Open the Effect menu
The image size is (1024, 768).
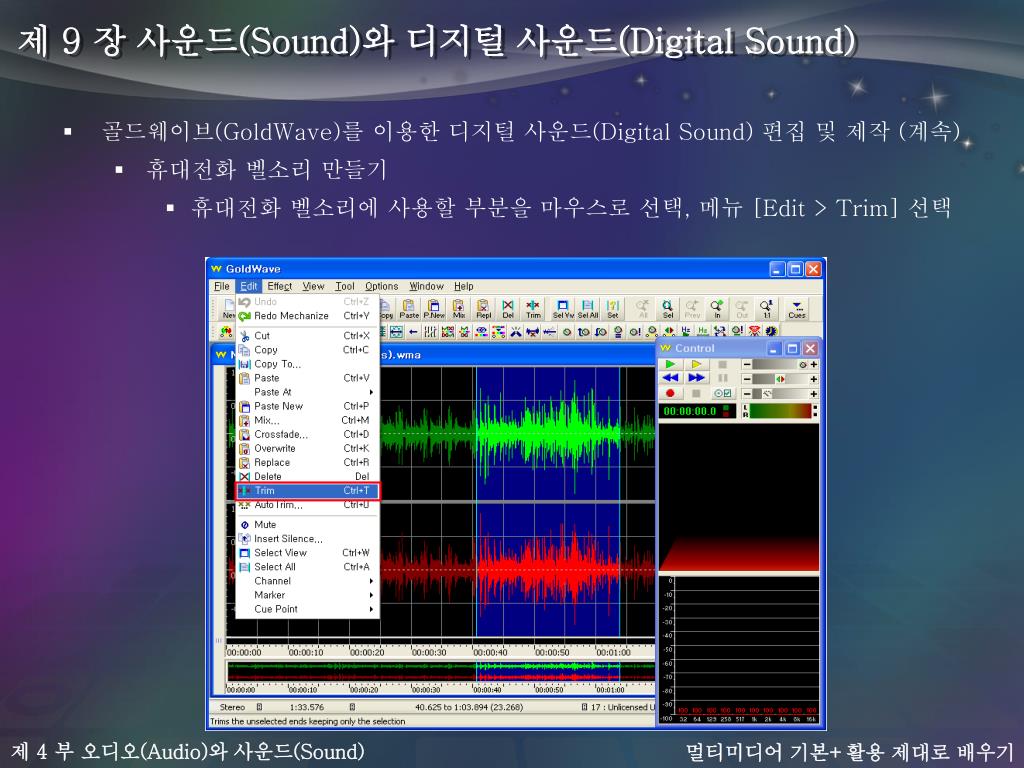[x=280, y=286]
